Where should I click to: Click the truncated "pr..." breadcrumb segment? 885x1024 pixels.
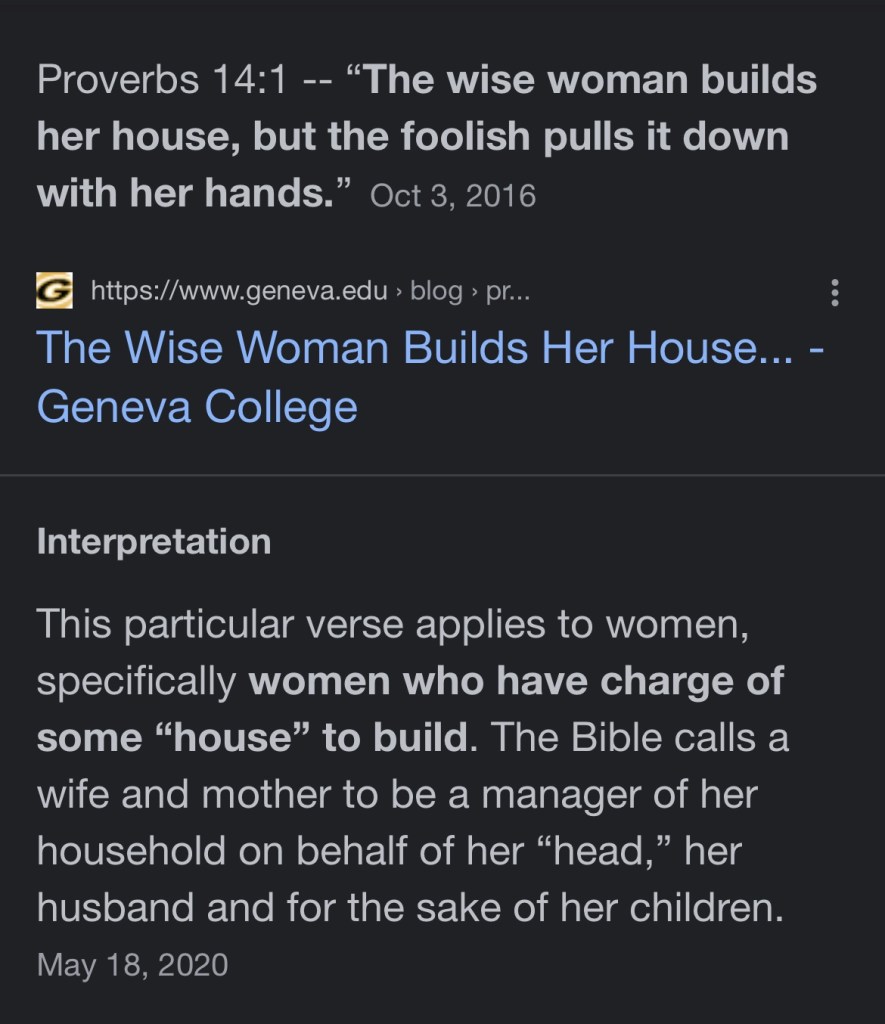click(x=508, y=291)
